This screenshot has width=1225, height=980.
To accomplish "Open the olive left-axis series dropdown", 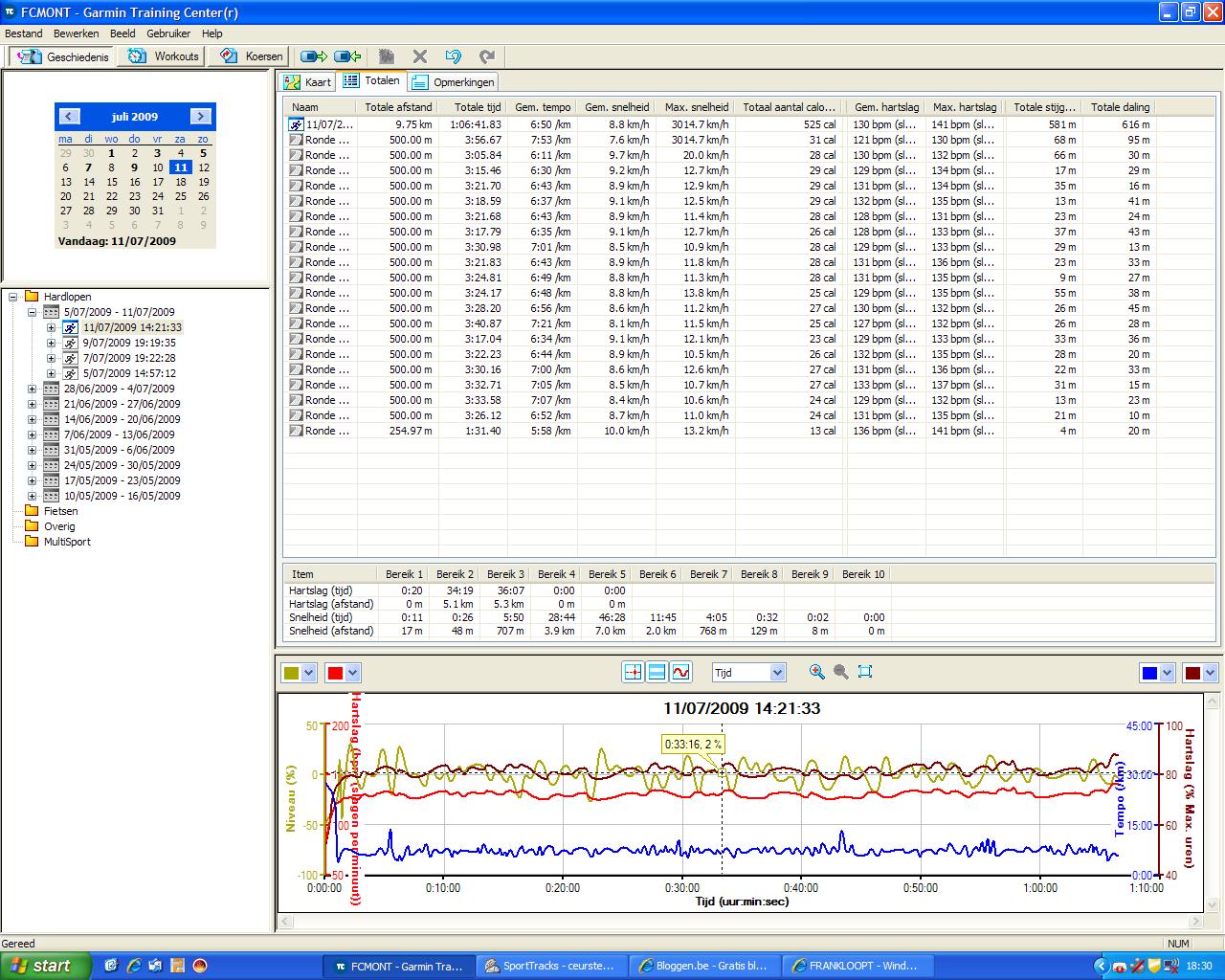I will (308, 673).
